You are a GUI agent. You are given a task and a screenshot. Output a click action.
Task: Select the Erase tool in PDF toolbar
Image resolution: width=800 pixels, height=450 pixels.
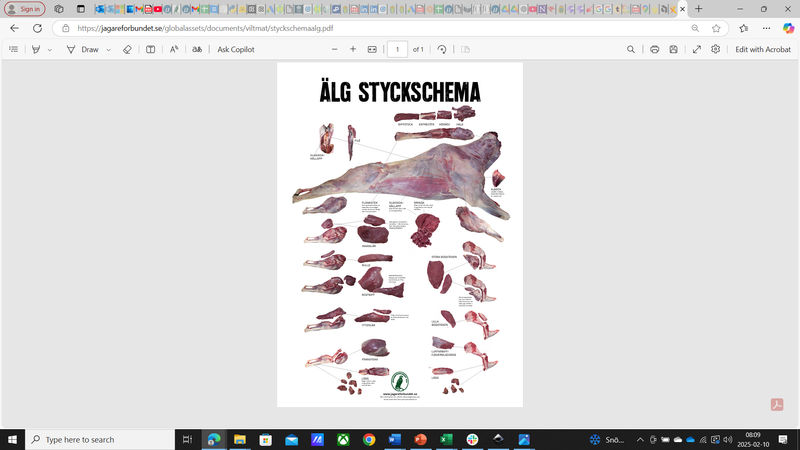[x=127, y=49]
